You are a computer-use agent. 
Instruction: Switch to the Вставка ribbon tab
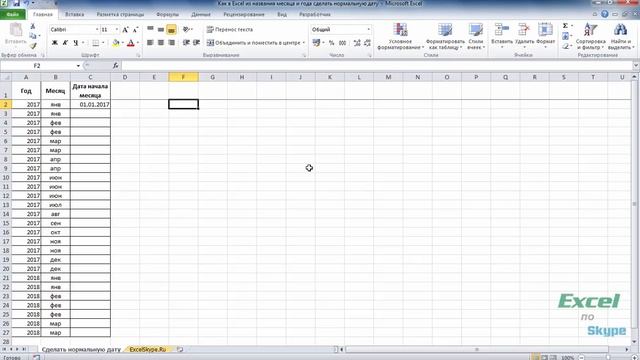tap(75, 14)
